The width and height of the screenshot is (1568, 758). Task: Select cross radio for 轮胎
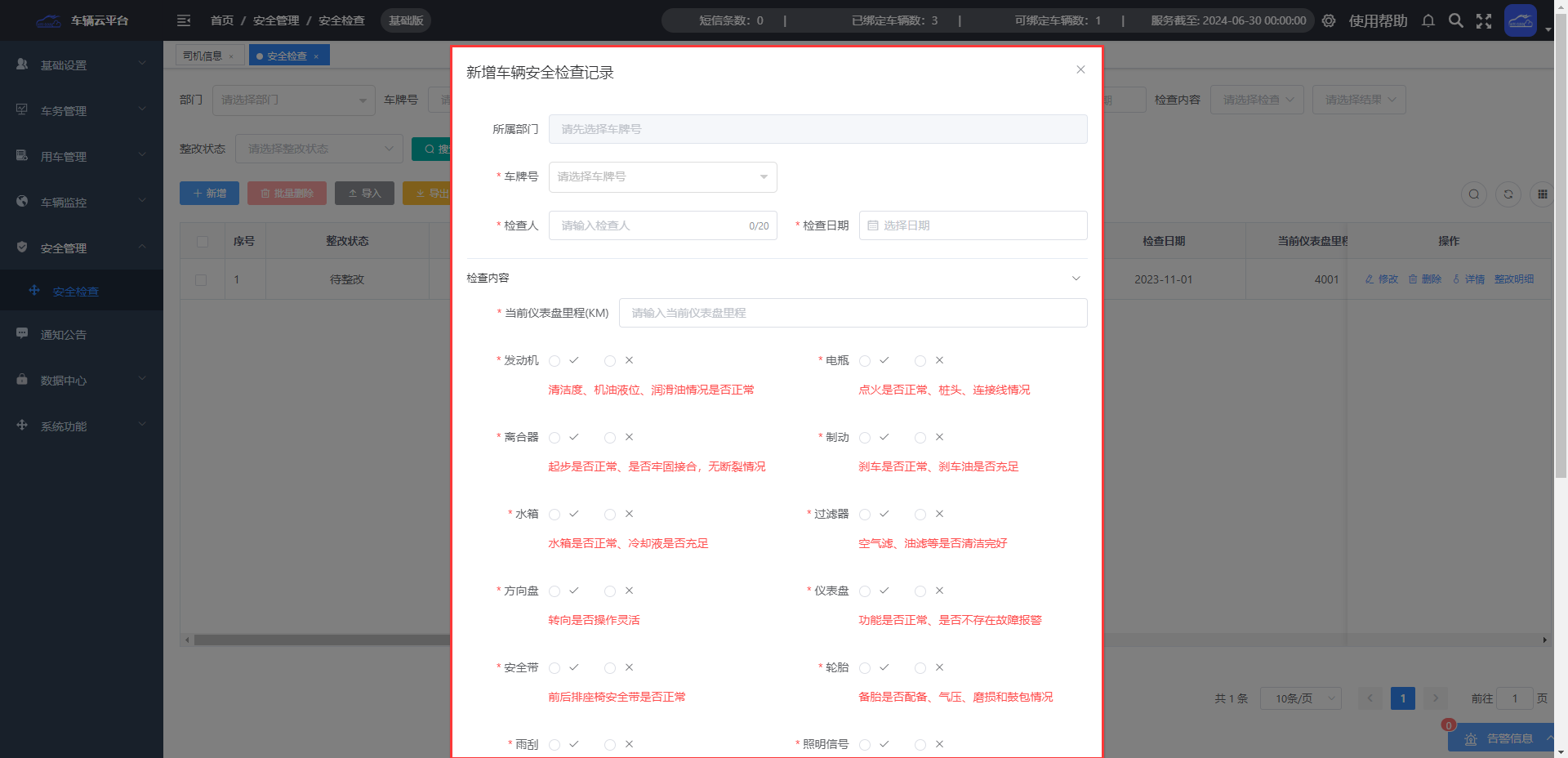click(x=920, y=668)
